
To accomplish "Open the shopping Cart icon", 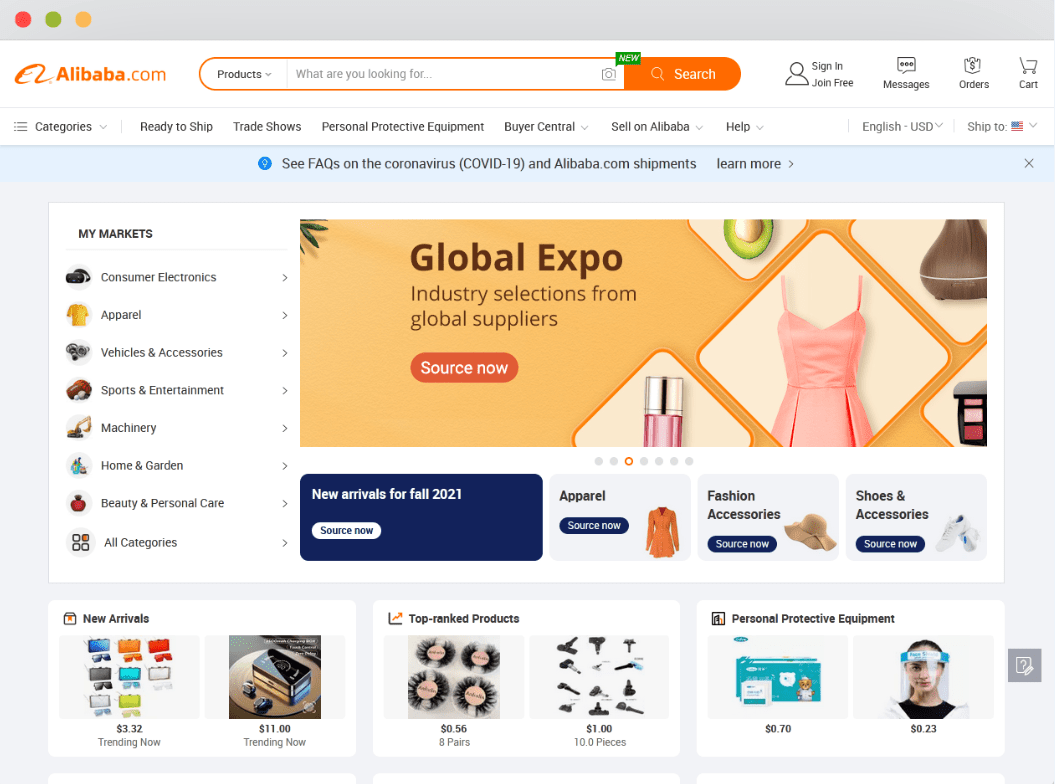I will (1028, 65).
